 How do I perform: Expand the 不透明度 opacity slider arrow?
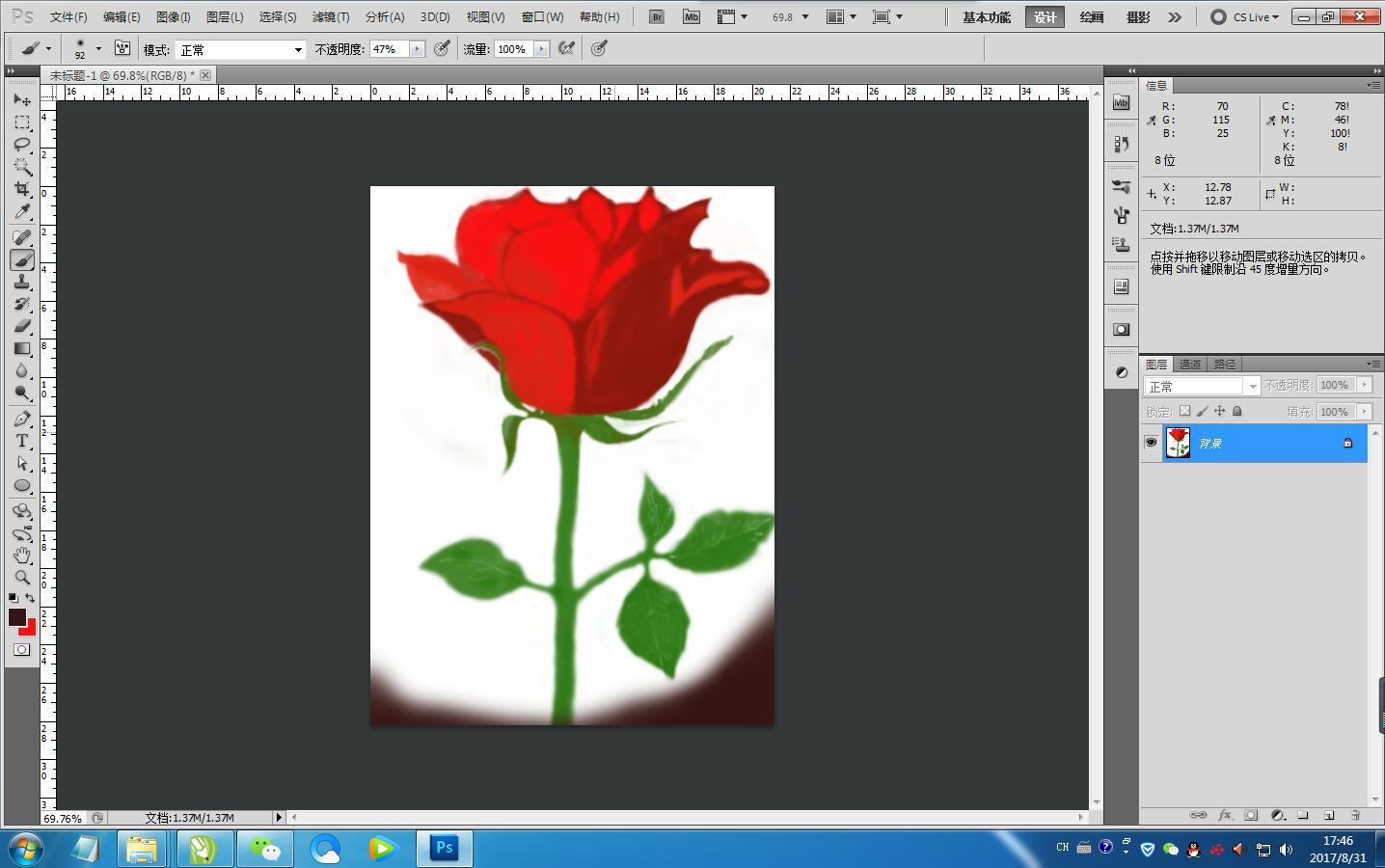[417, 49]
